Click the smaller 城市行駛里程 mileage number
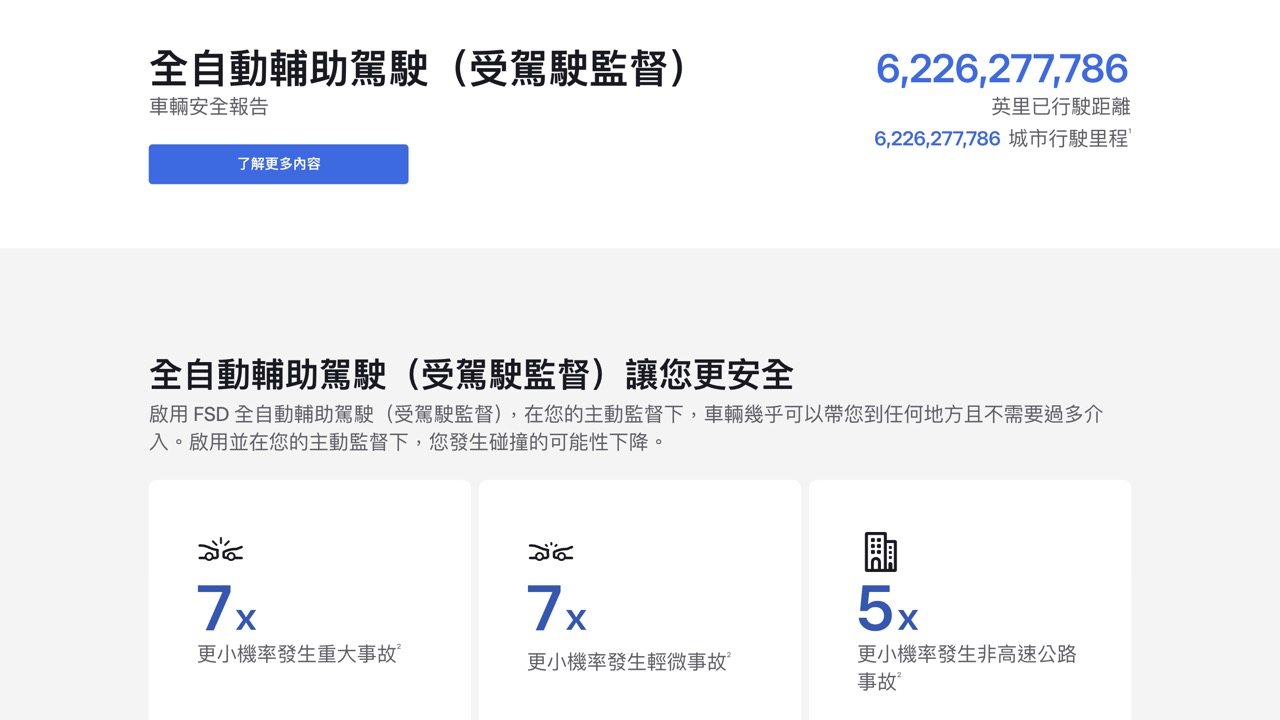Image resolution: width=1280 pixels, height=720 pixels. (937, 139)
